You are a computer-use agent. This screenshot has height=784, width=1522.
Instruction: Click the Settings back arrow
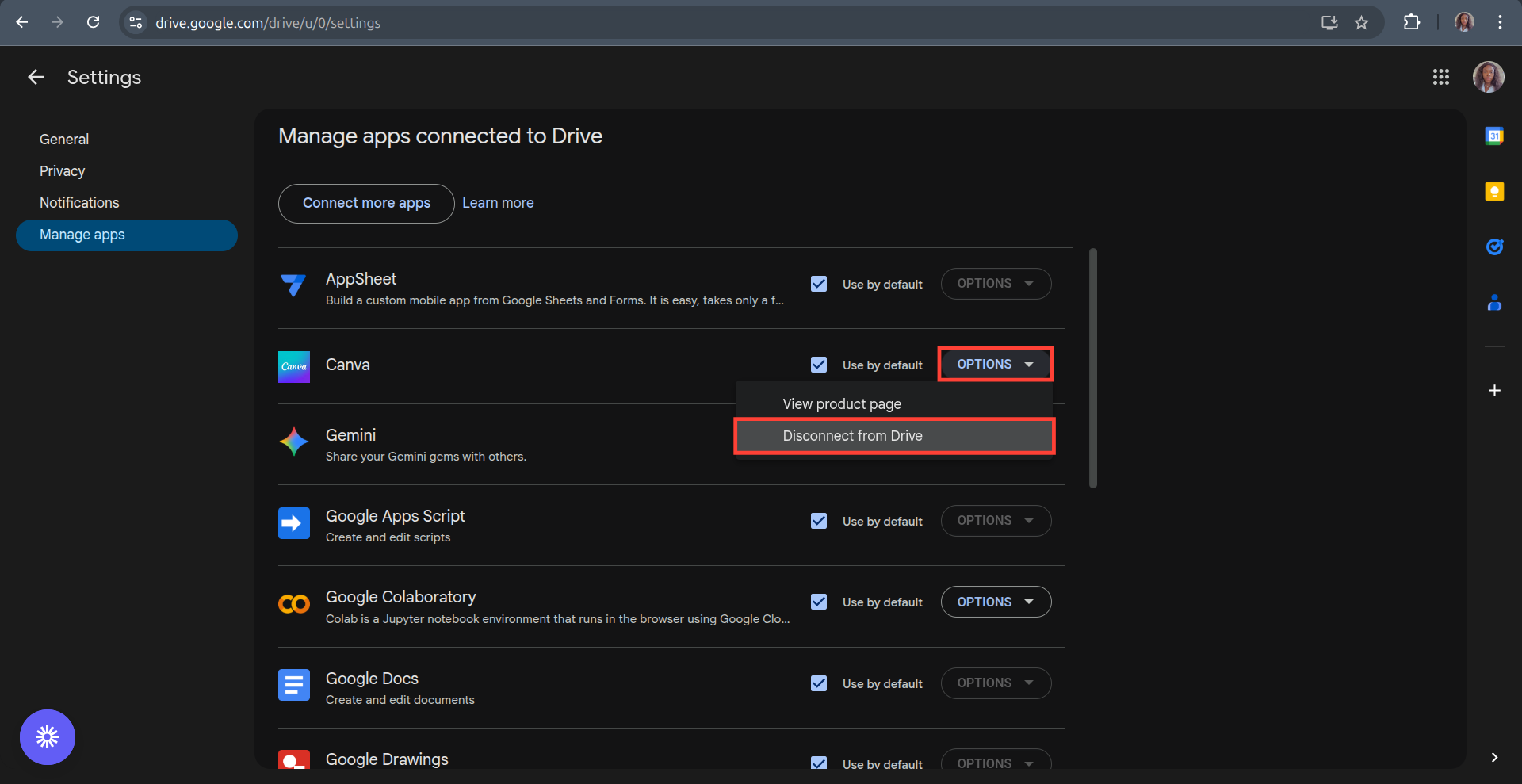point(36,77)
